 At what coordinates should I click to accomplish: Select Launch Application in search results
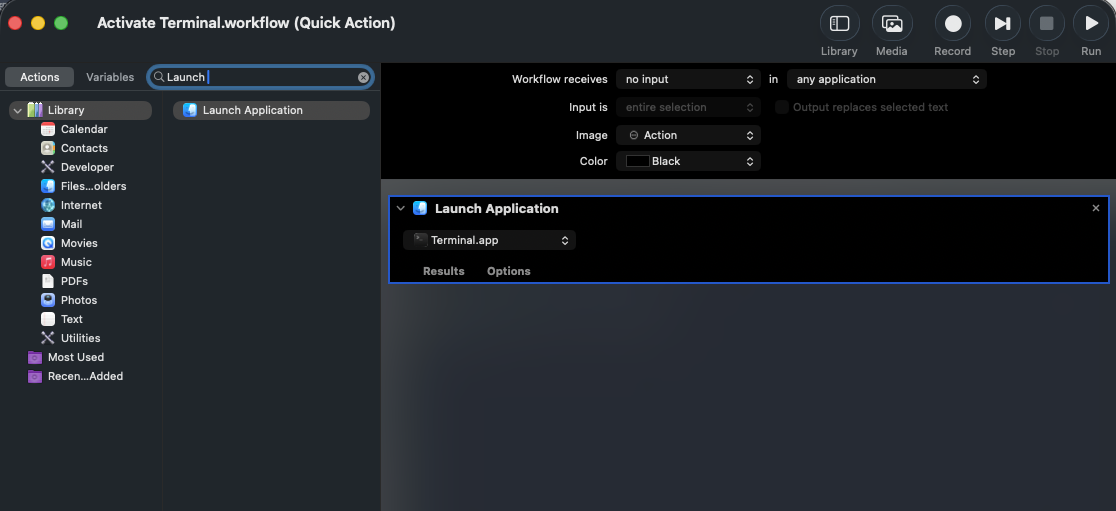tap(252, 110)
